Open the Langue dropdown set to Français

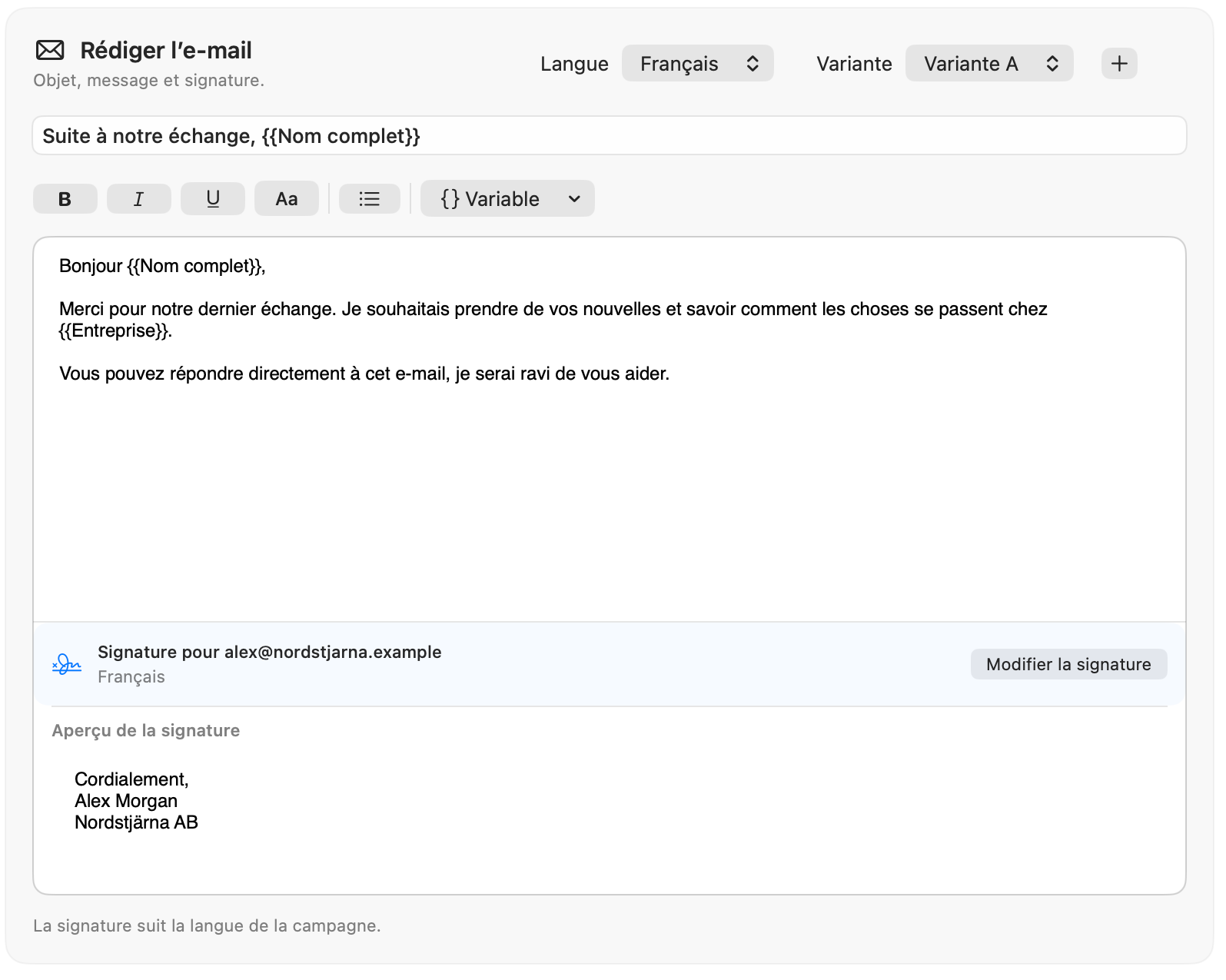(698, 63)
